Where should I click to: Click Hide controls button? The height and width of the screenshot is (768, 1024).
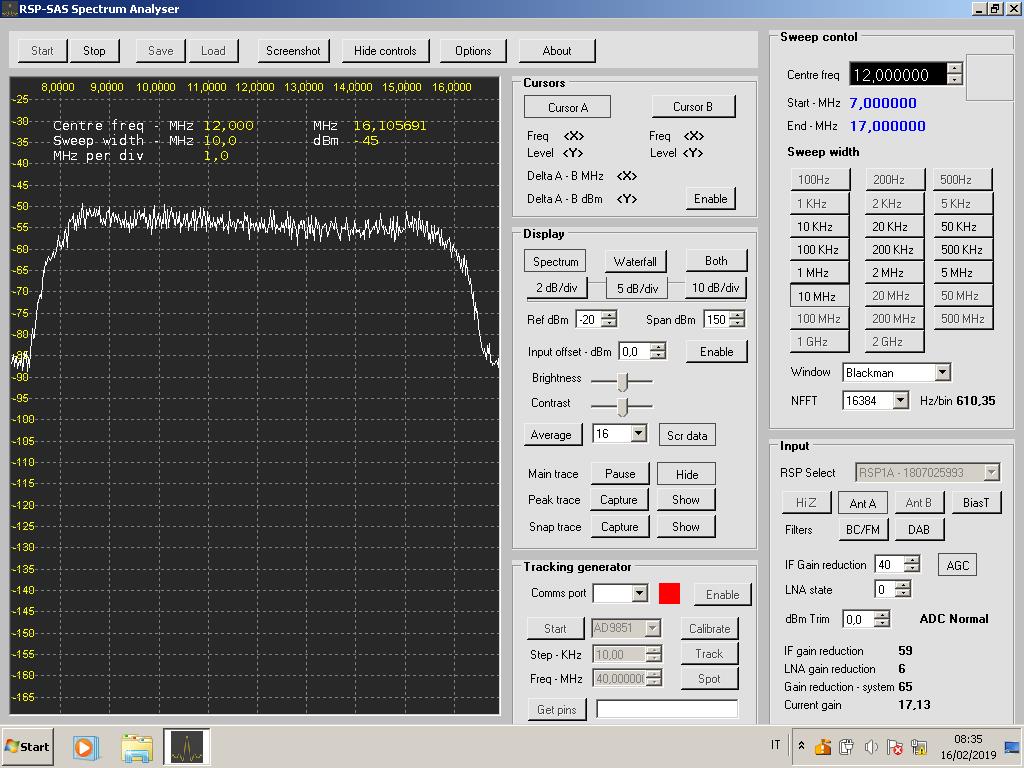coord(385,50)
